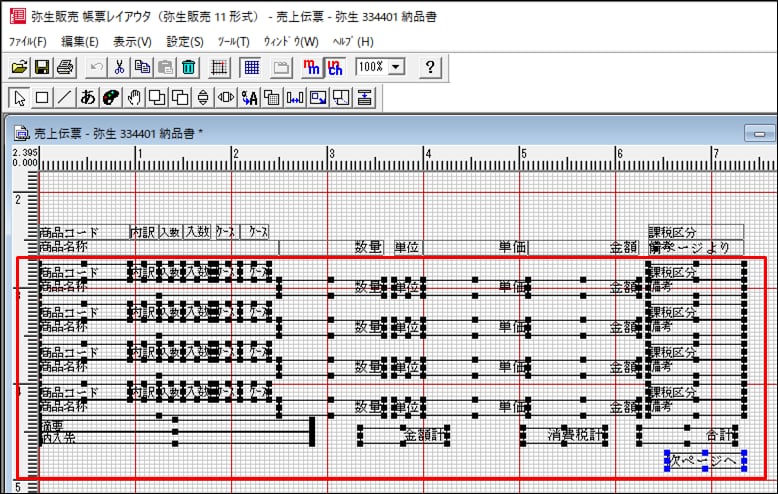
Task: Open the 設定(S) menu
Action: click(x=185, y=42)
